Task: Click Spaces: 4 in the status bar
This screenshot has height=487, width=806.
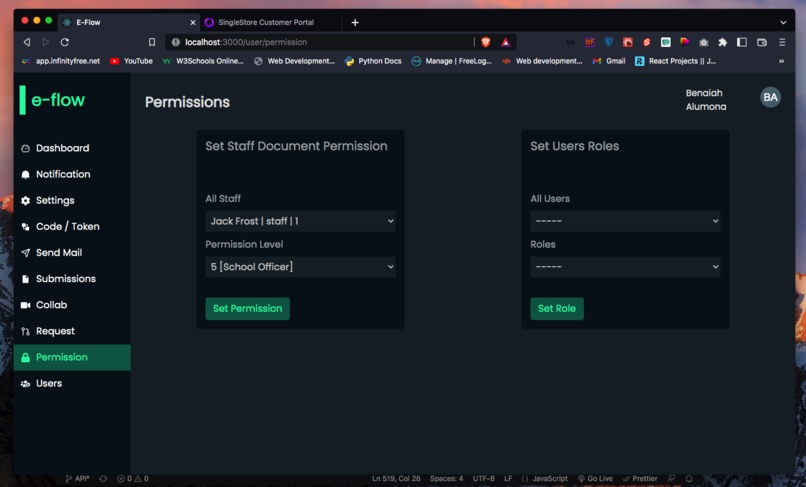Action: [446, 479]
